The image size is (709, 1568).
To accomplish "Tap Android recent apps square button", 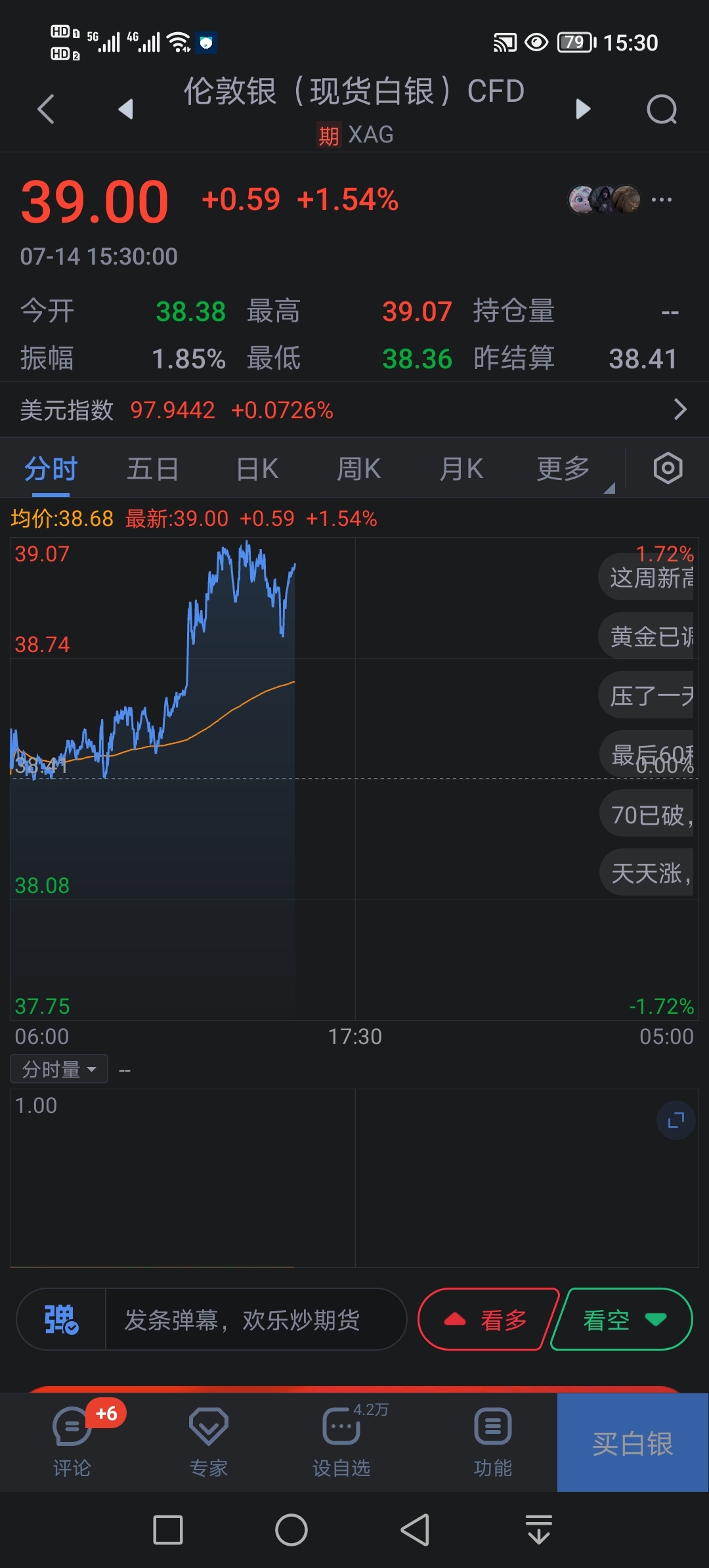I will click(x=168, y=1530).
